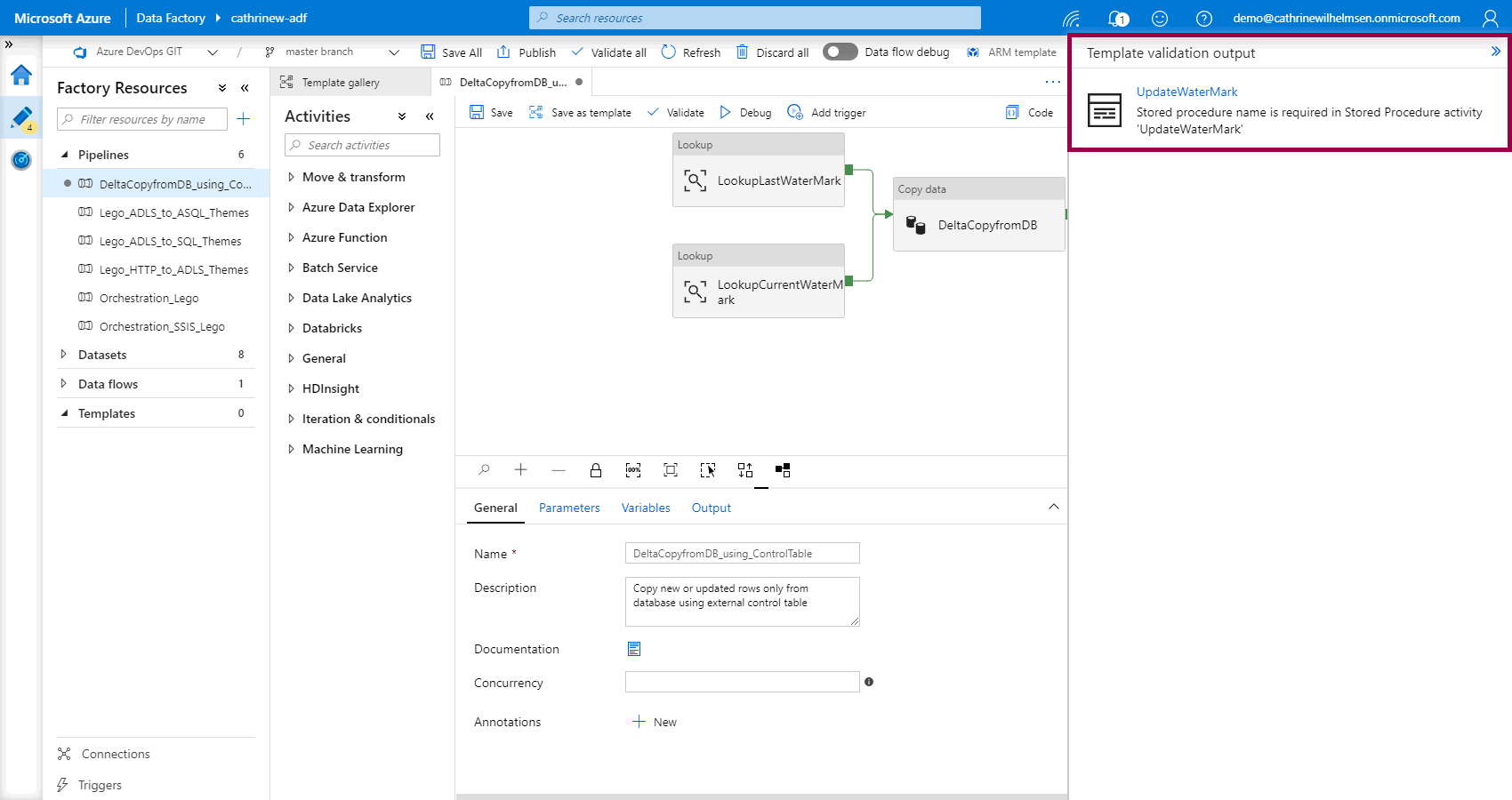Click the auto align layout icon
Screen dimensions: 1512x800
tap(745, 470)
